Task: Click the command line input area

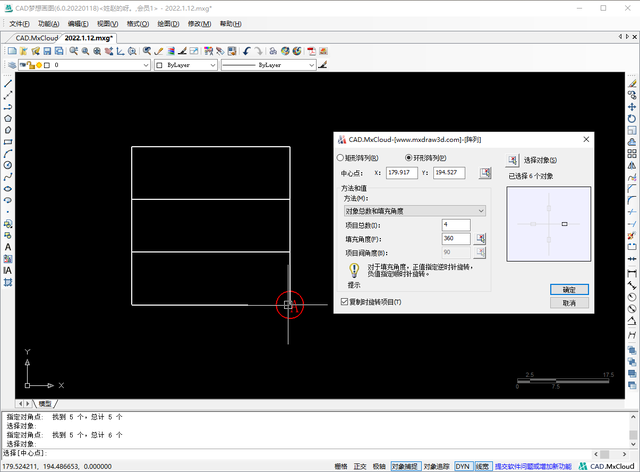Action: (x=296, y=453)
